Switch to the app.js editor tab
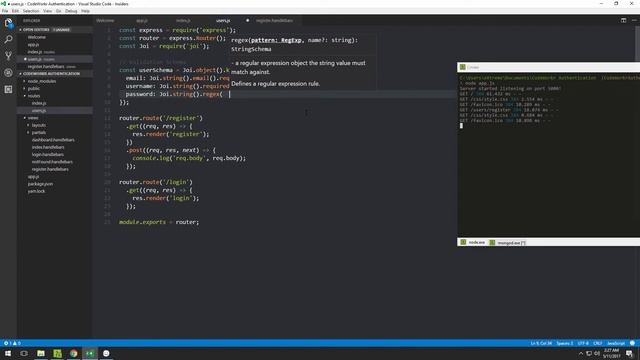This screenshot has height=360, width=640. coord(142,20)
